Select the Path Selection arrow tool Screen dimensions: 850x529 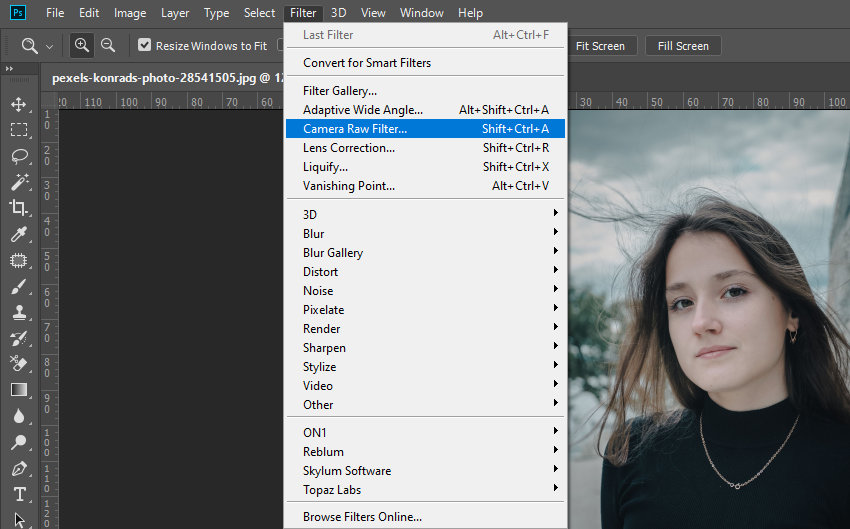[x=19, y=520]
